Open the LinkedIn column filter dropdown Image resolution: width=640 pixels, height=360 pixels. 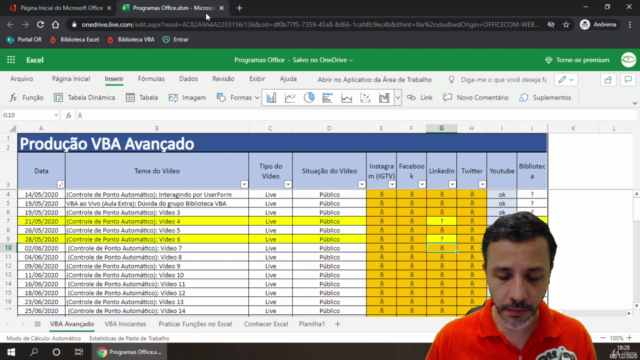tap(452, 184)
